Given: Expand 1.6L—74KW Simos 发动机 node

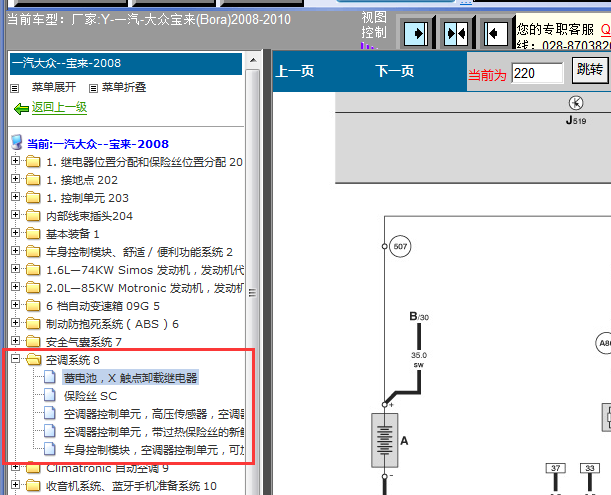Looking at the screenshot, I should click(x=15, y=269).
